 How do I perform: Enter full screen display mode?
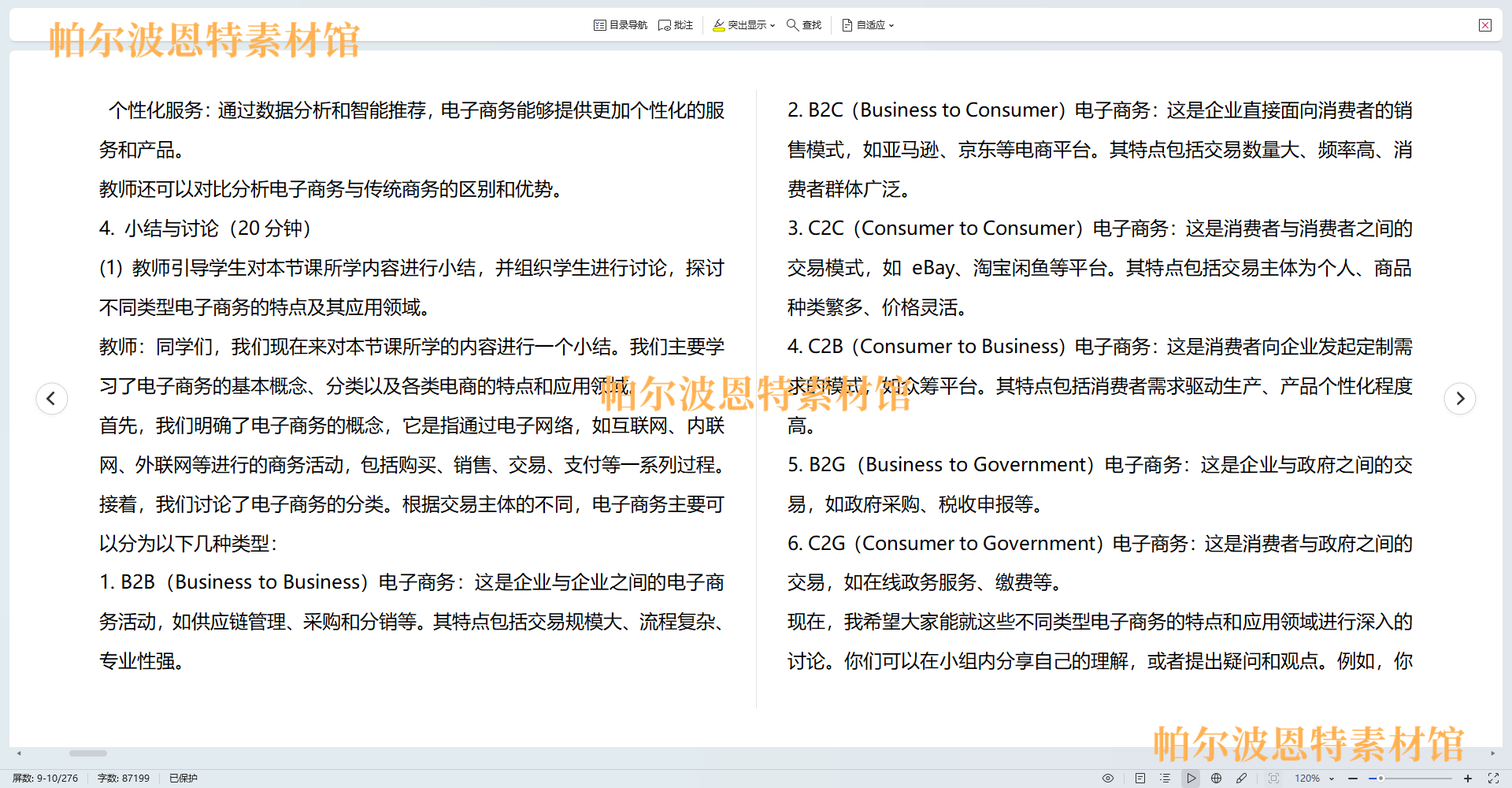click(x=1493, y=778)
